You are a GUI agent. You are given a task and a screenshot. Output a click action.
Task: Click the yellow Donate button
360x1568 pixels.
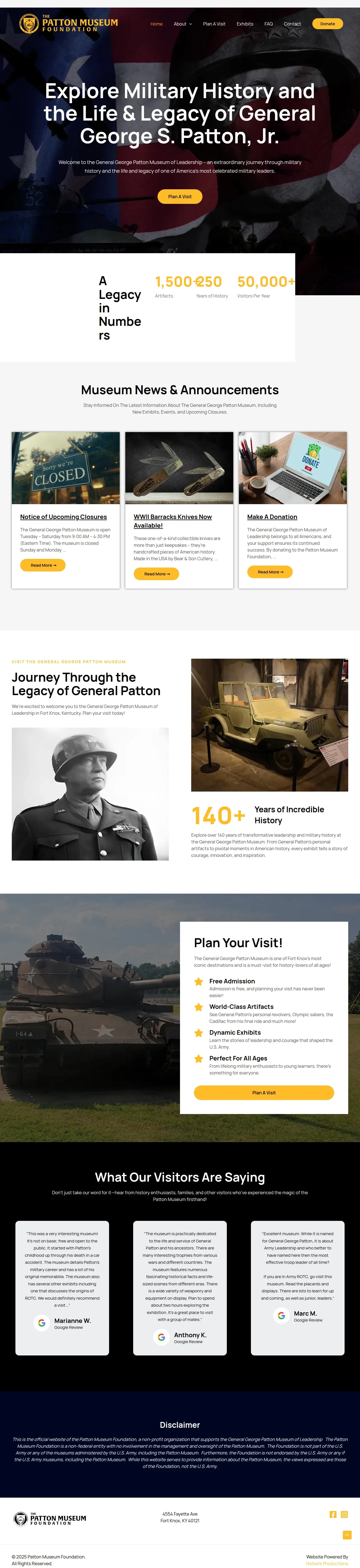coord(328,24)
